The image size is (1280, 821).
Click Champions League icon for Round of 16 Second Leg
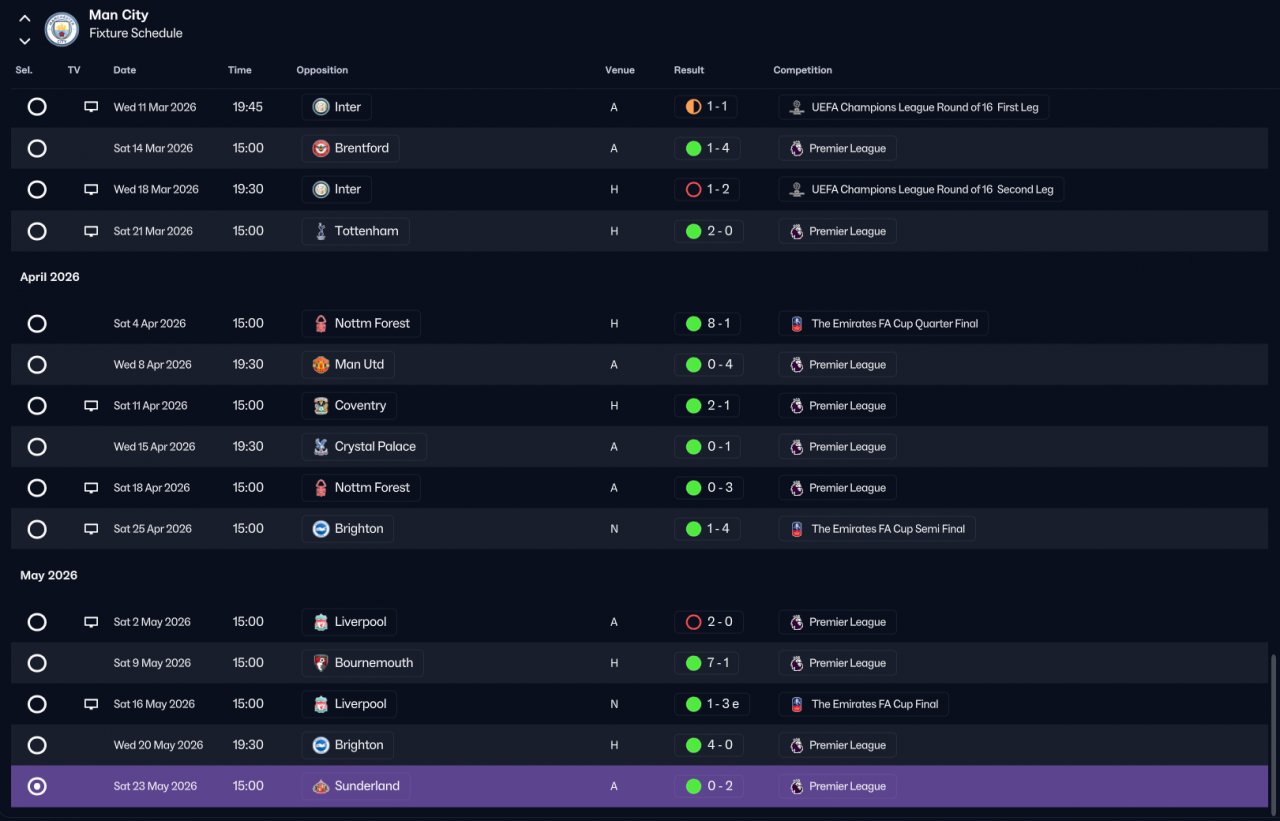pos(796,190)
